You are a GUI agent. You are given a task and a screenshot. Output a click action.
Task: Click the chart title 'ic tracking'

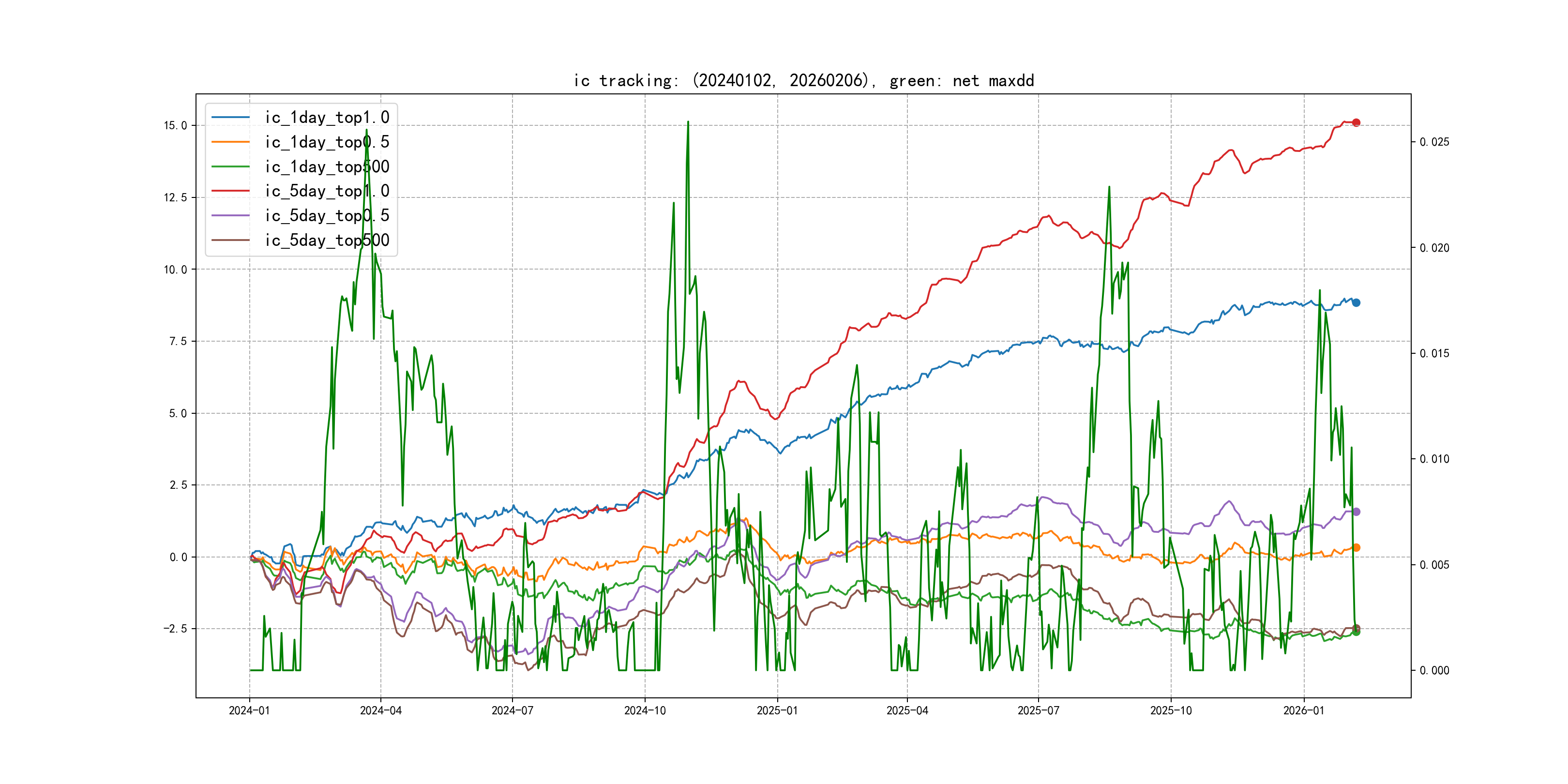click(x=803, y=81)
